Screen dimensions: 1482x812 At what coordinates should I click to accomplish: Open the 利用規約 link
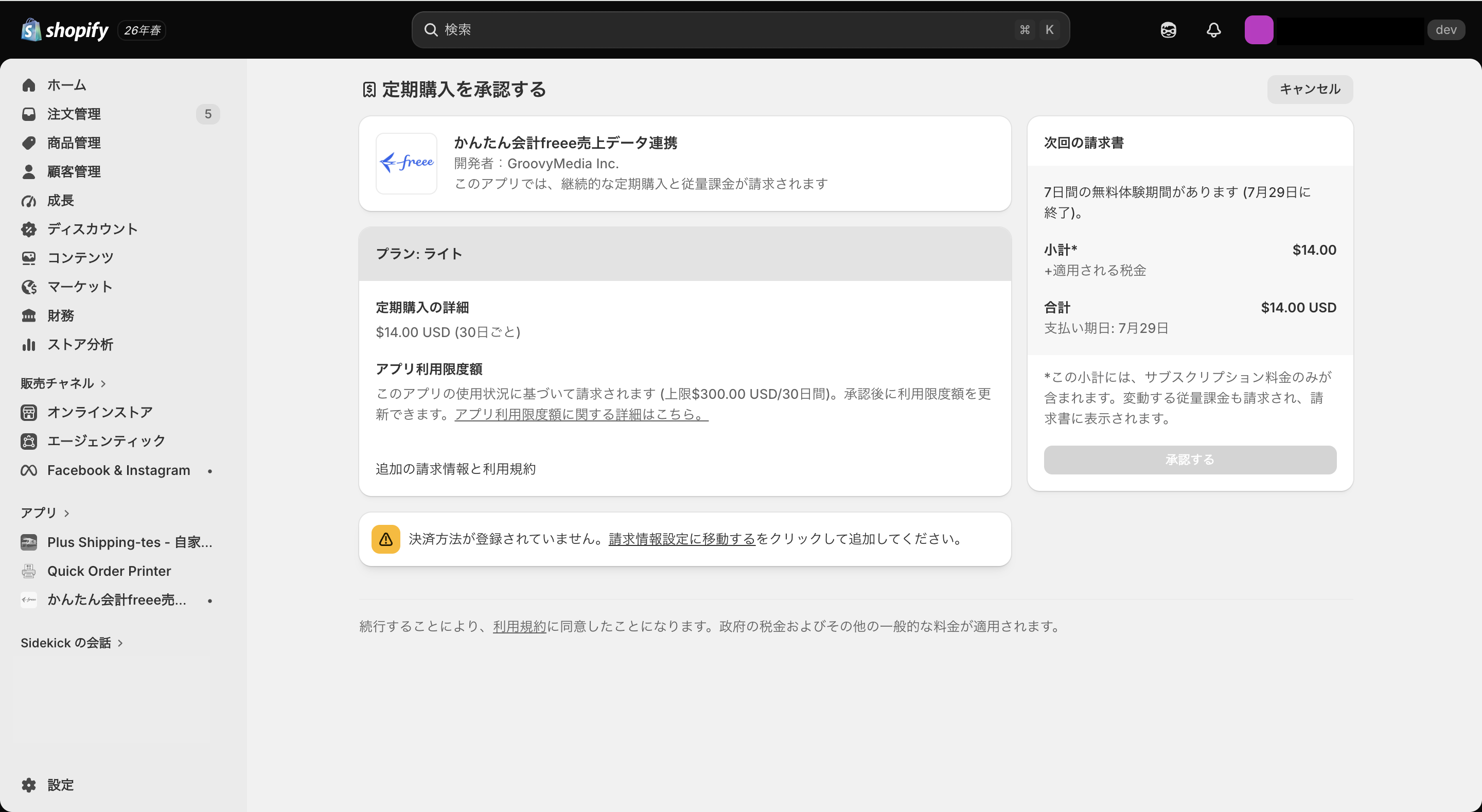519,626
